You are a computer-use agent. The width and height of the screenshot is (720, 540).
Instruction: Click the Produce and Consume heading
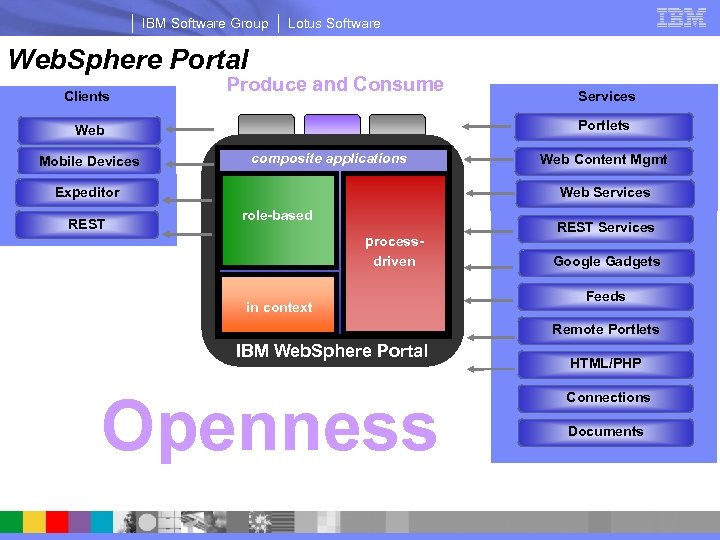click(x=335, y=84)
